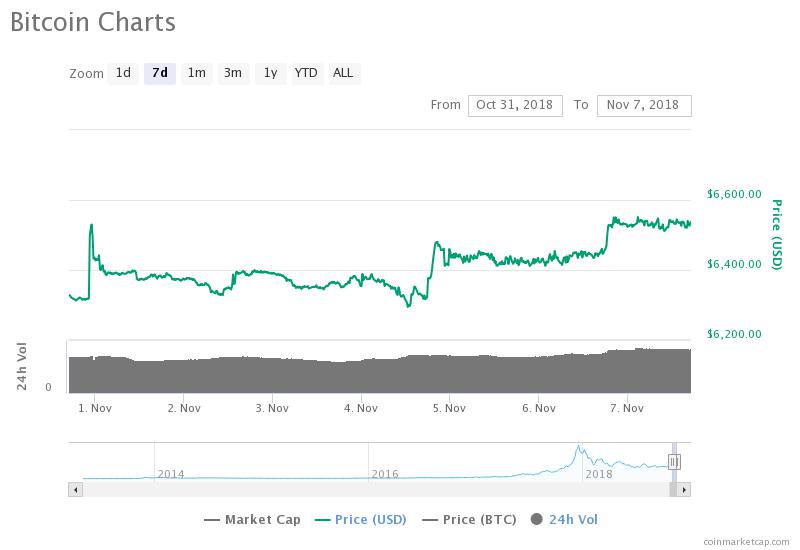Screen dimensions: 800x550
Task: Select the 1m zoom range
Action: (x=196, y=73)
